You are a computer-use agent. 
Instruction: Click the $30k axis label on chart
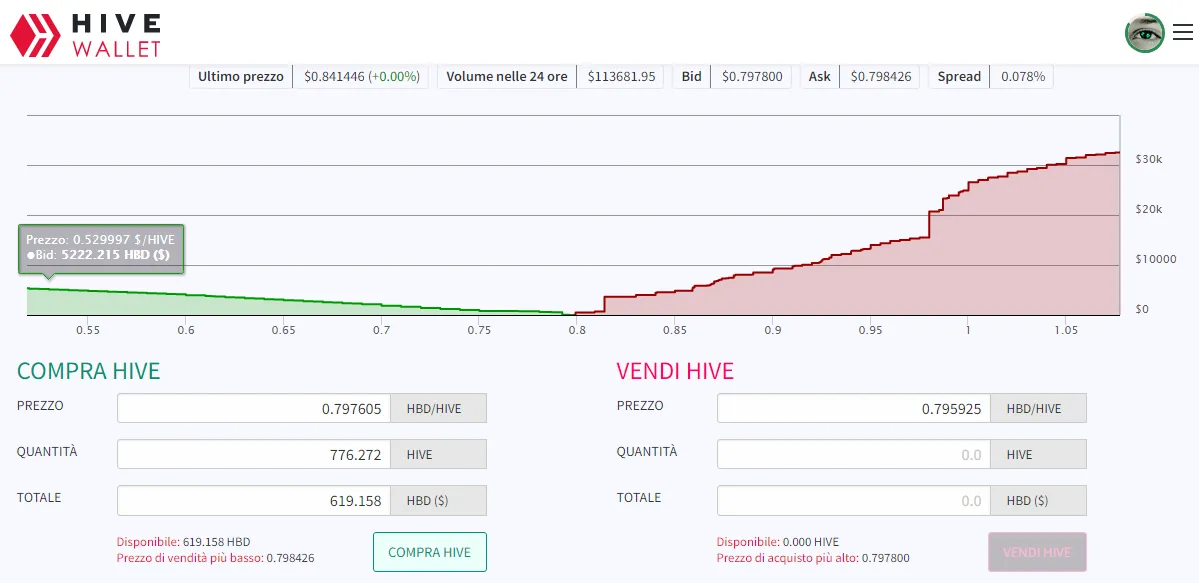pyautogui.click(x=1149, y=160)
